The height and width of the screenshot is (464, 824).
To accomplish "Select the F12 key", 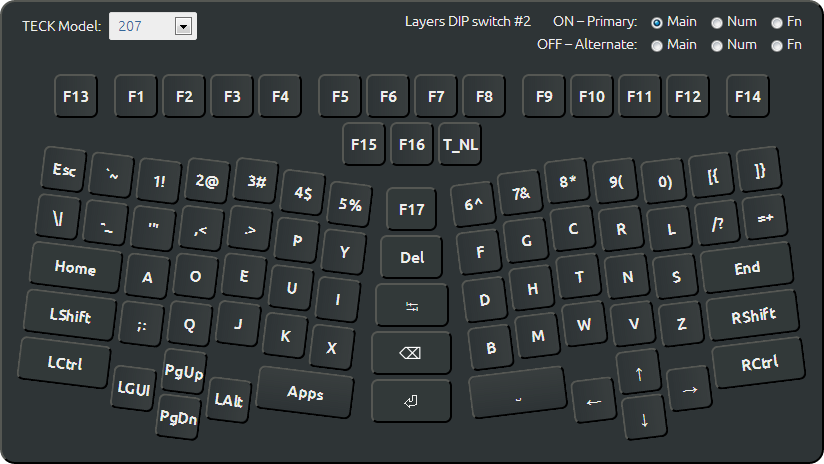I will [x=687, y=96].
